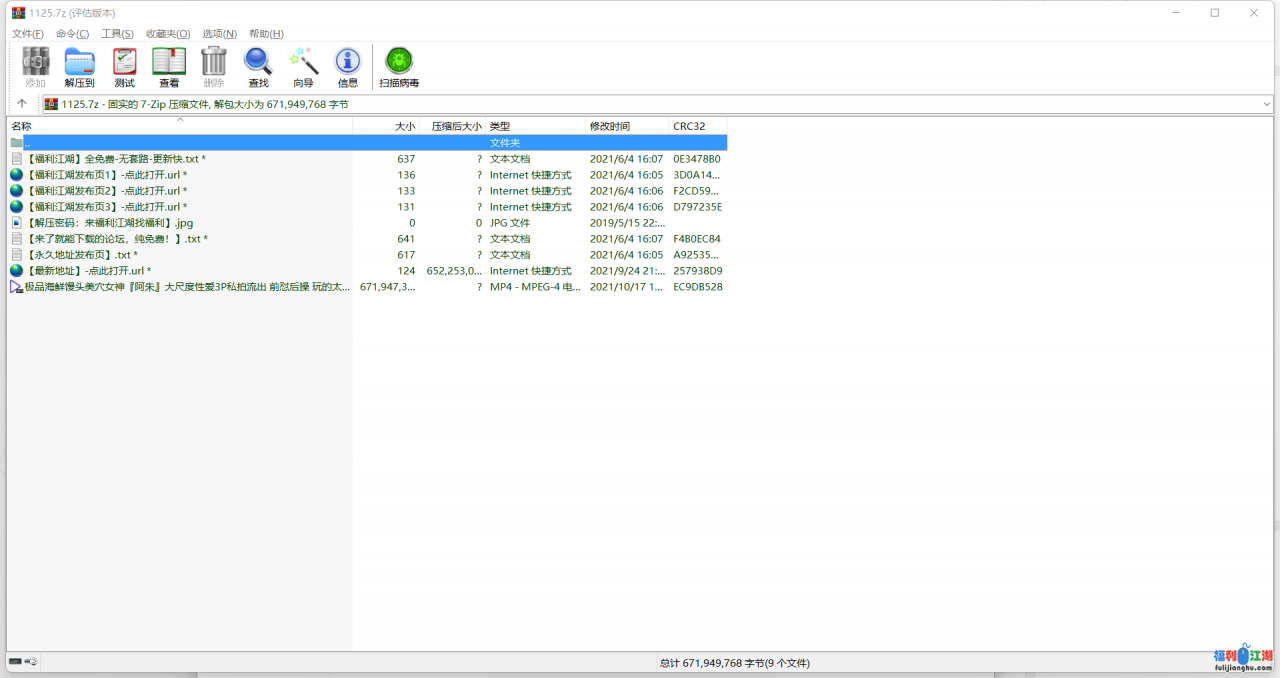
Task: Open the 查看 (View) file tool
Action: [169, 67]
